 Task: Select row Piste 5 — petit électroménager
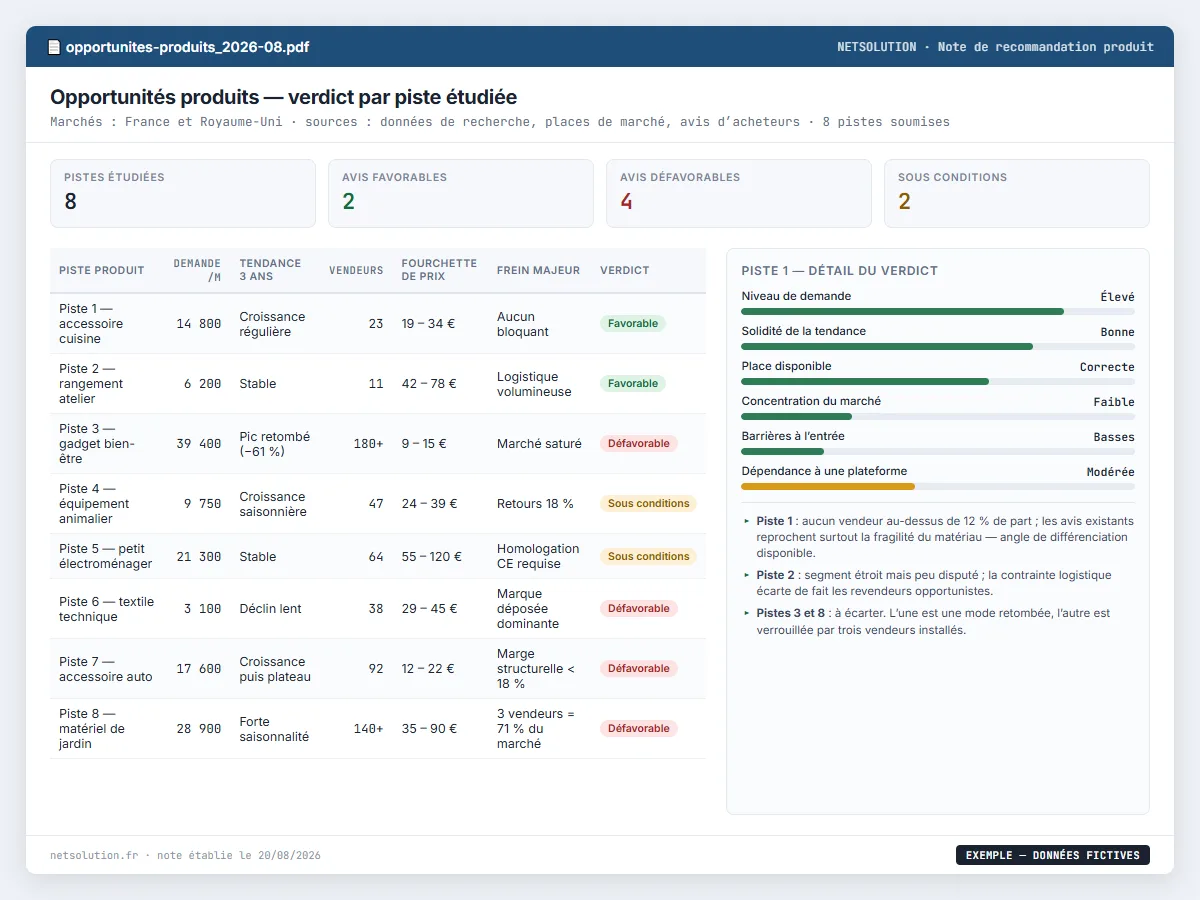click(378, 556)
